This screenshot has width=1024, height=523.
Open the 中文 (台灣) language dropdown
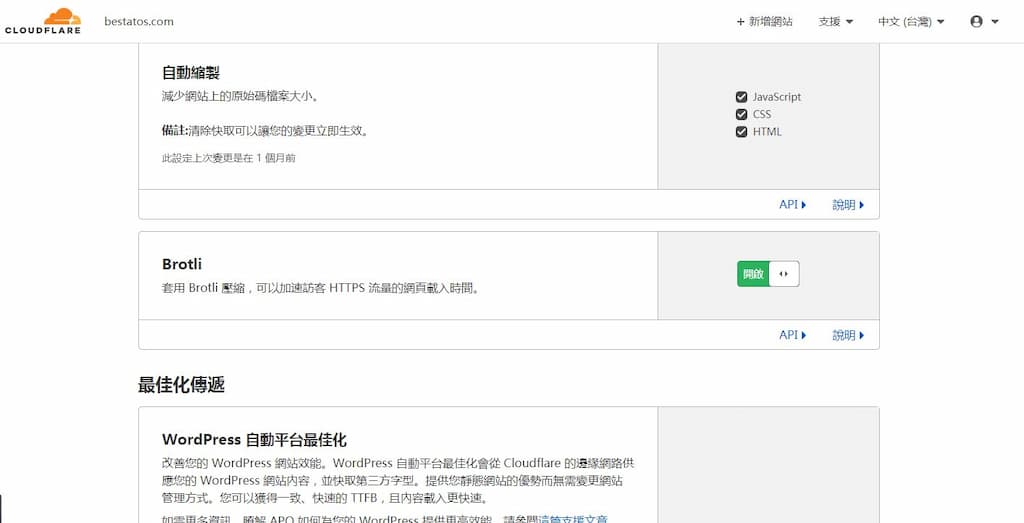pos(911,22)
